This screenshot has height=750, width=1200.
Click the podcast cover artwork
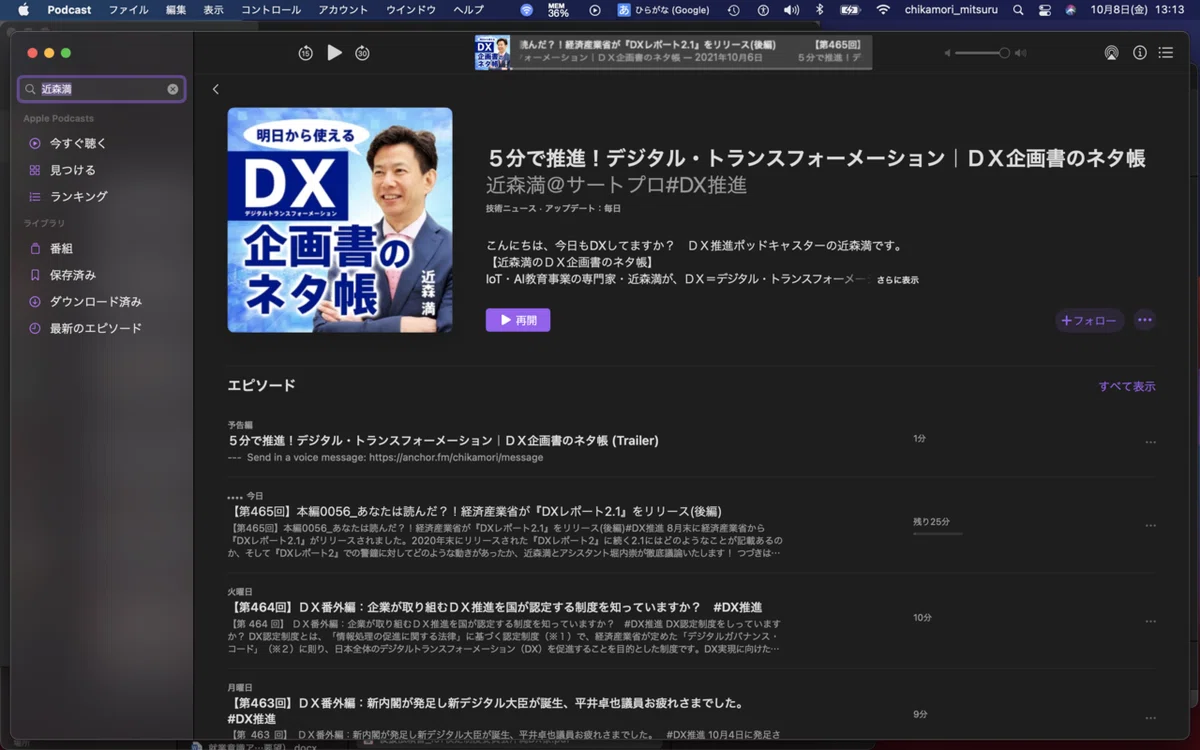click(x=340, y=220)
